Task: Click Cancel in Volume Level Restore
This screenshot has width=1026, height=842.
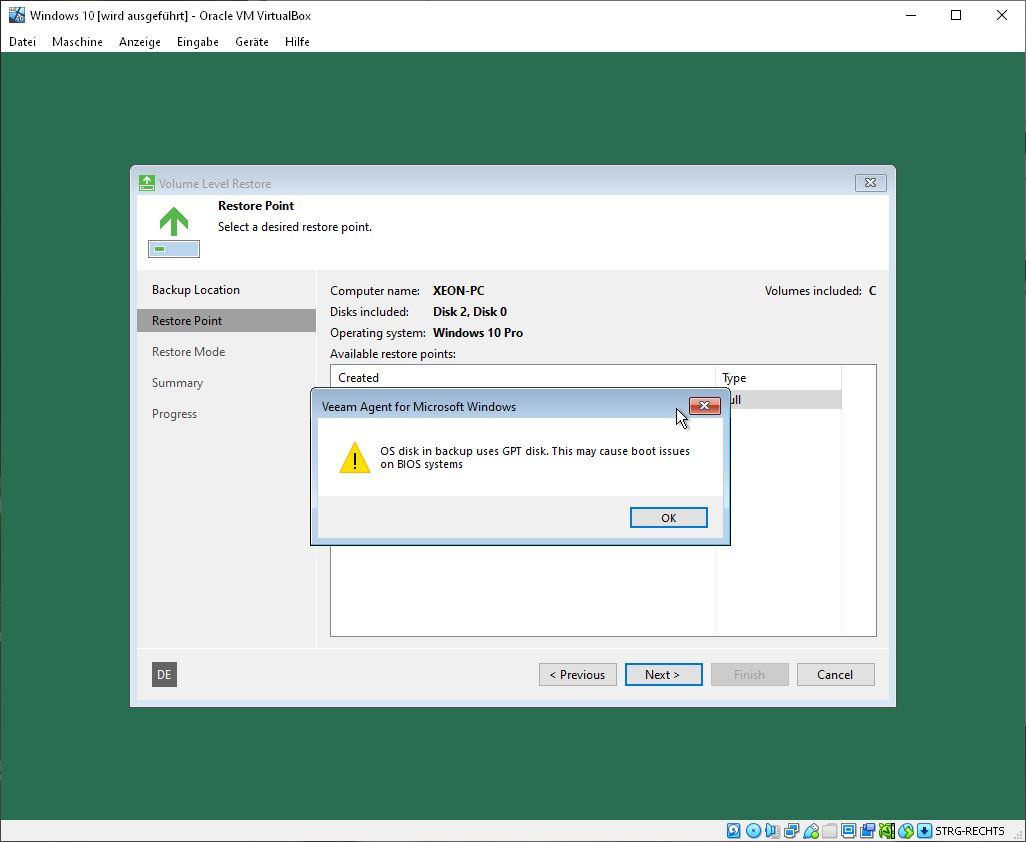Action: (835, 675)
